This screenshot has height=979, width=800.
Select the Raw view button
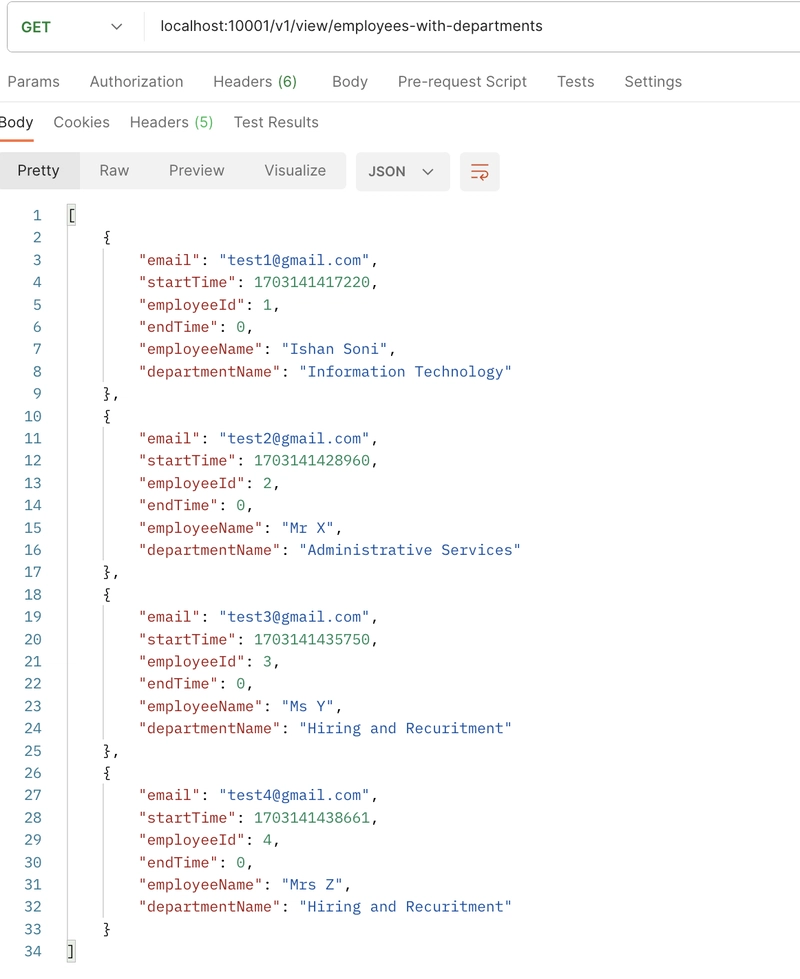tap(114, 170)
